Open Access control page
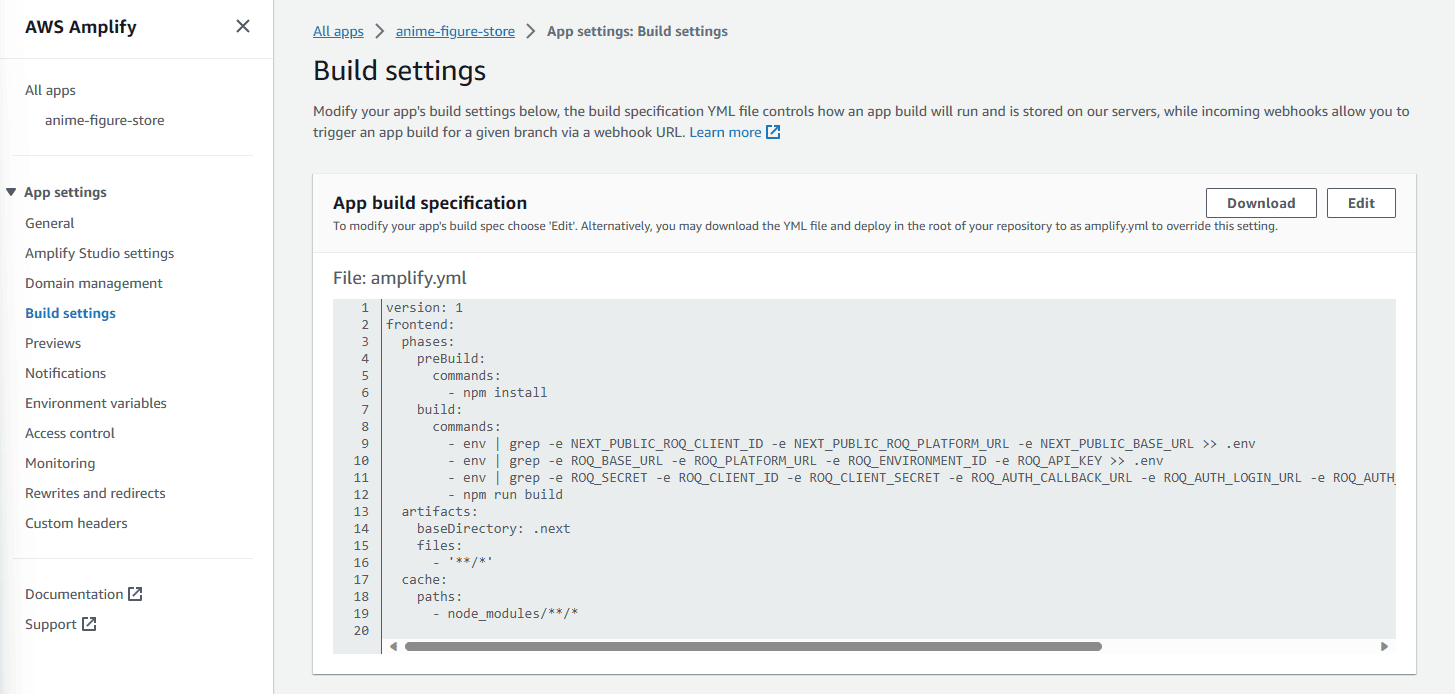 pos(70,433)
